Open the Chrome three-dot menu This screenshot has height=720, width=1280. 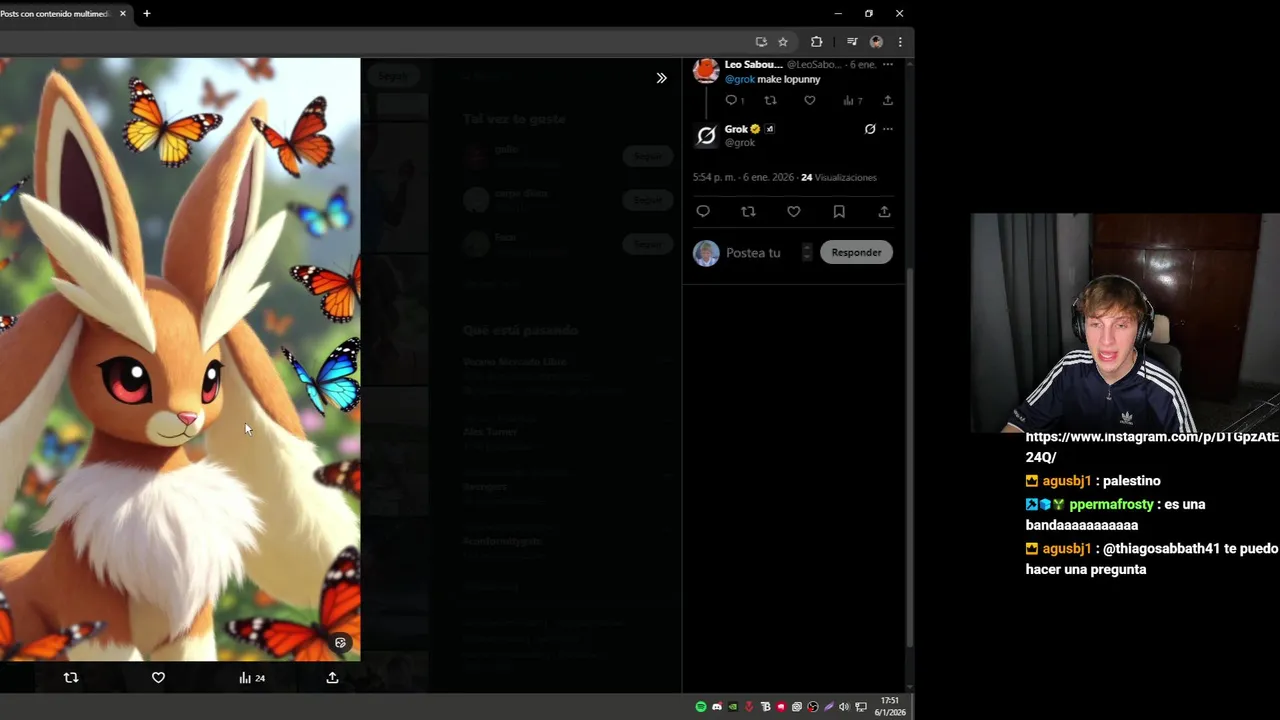pos(900,42)
